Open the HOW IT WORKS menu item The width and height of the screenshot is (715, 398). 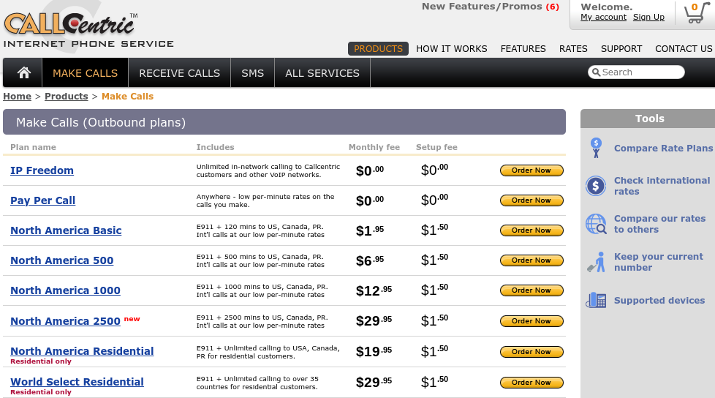[451, 49]
